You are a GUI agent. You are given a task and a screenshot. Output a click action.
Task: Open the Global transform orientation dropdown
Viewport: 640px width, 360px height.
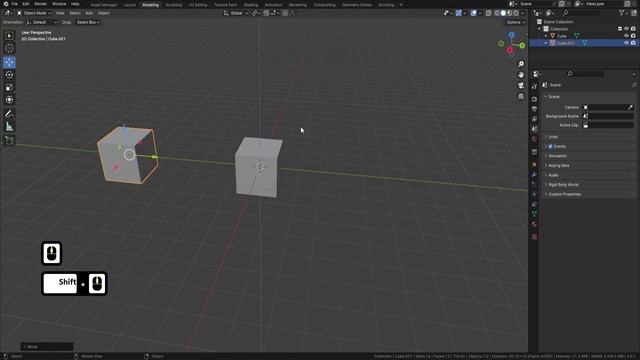(x=236, y=13)
